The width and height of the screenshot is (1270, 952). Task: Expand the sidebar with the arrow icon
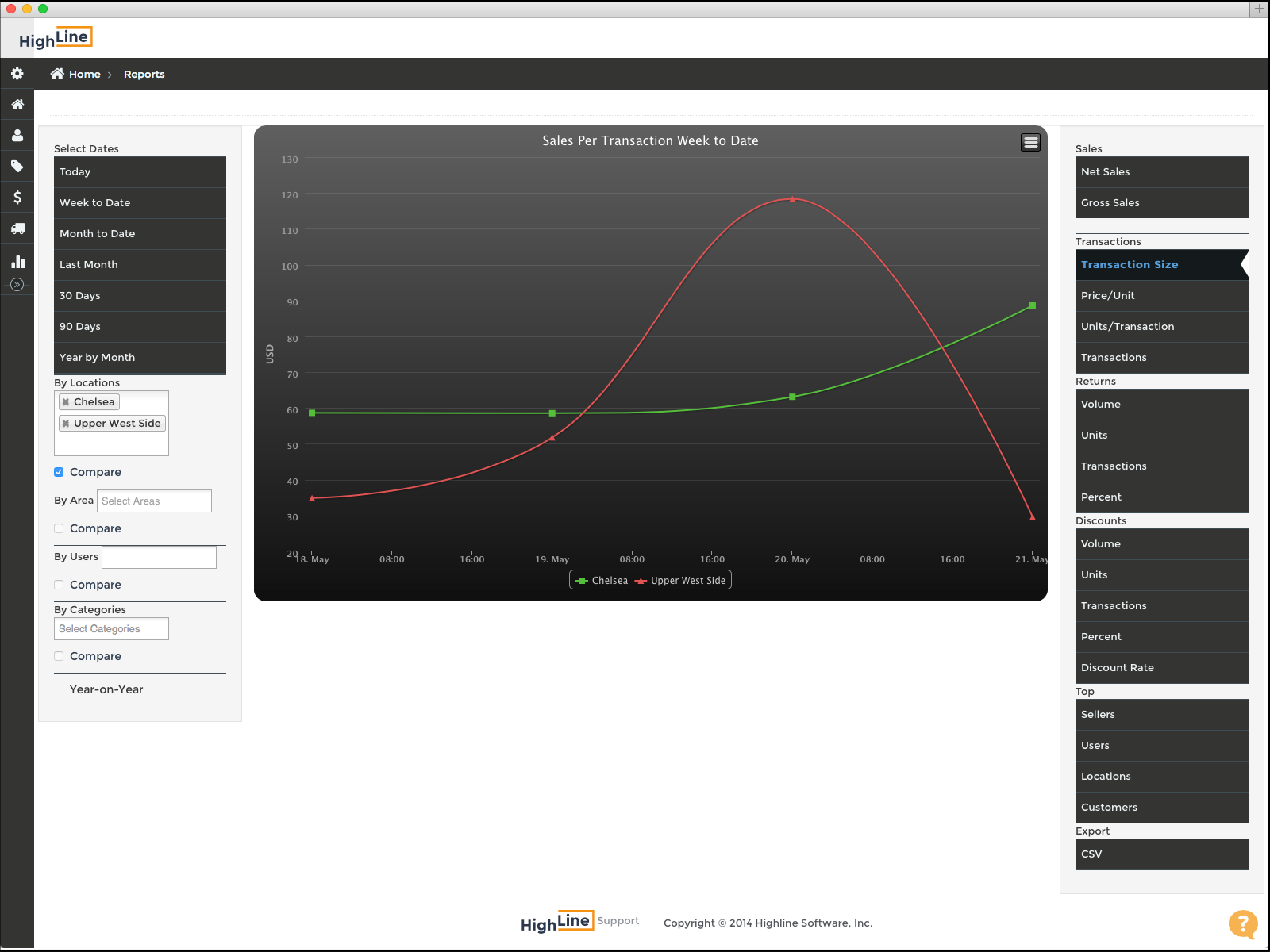[x=17, y=285]
